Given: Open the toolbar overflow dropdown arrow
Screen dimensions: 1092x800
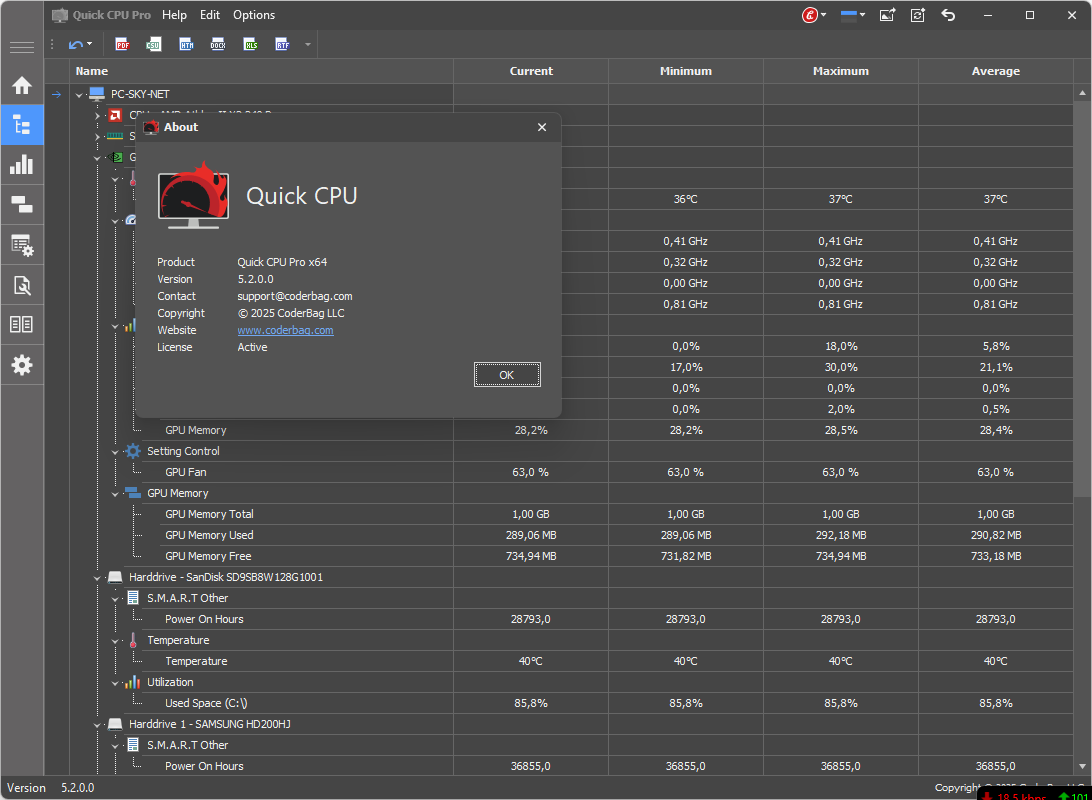Looking at the screenshot, I should click(x=308, y=45).
